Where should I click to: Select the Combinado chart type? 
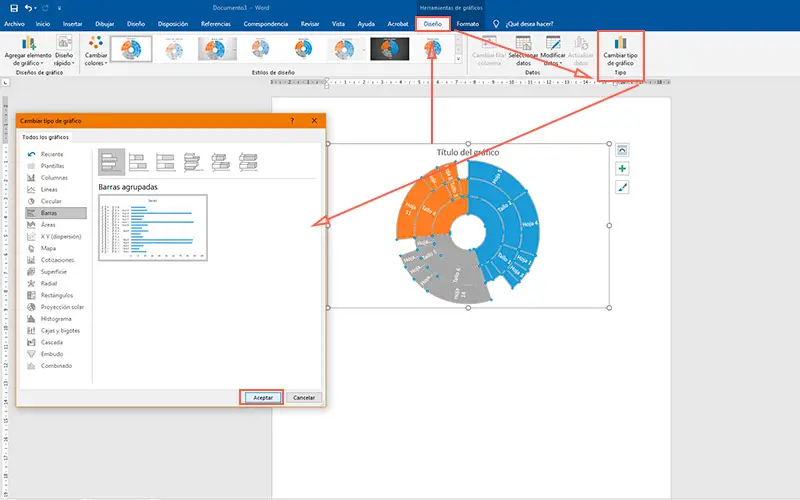click(x=56, y=365)
